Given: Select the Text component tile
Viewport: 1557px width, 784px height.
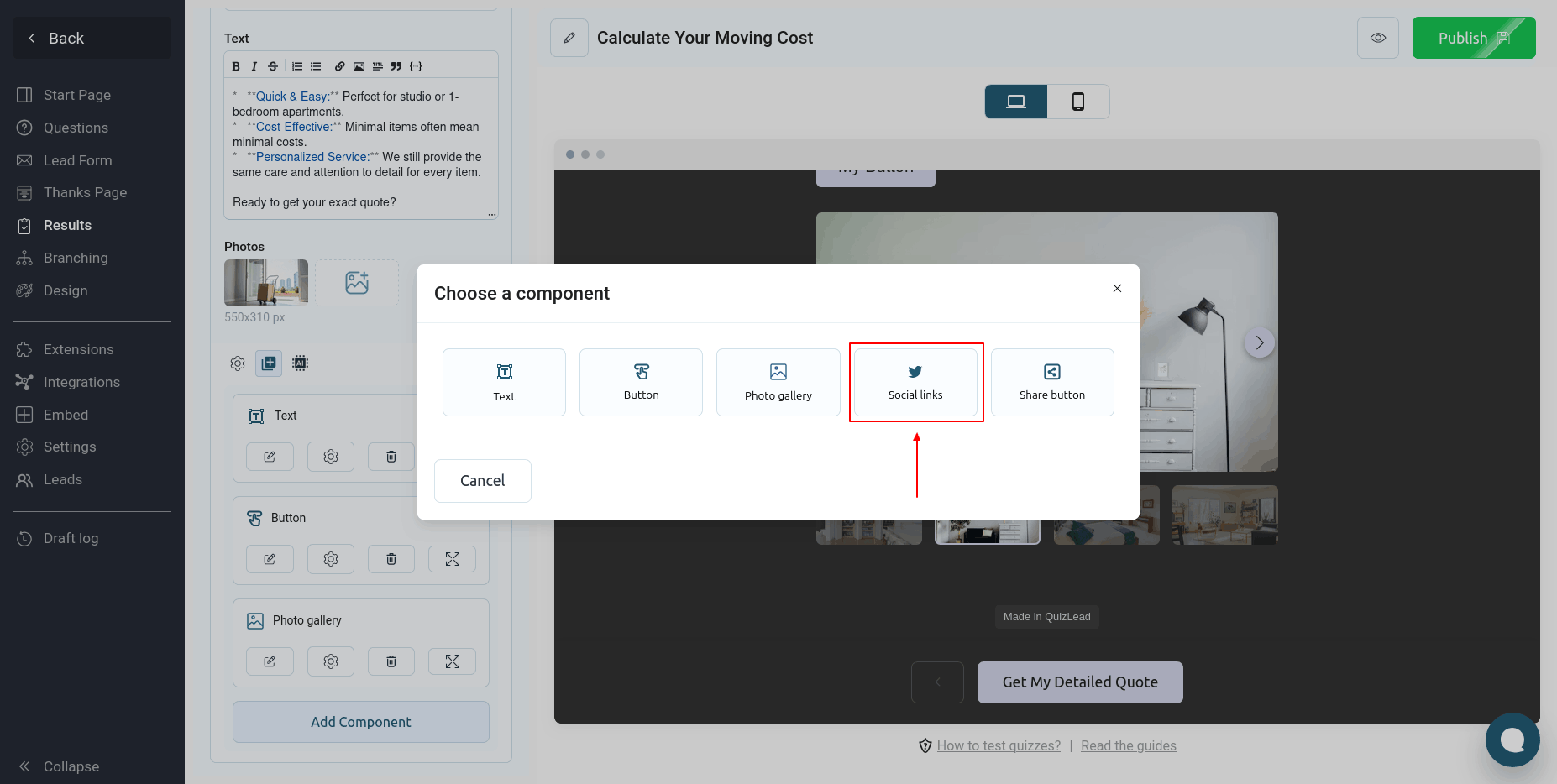Looking at the screenshot, I should point(504,382).
